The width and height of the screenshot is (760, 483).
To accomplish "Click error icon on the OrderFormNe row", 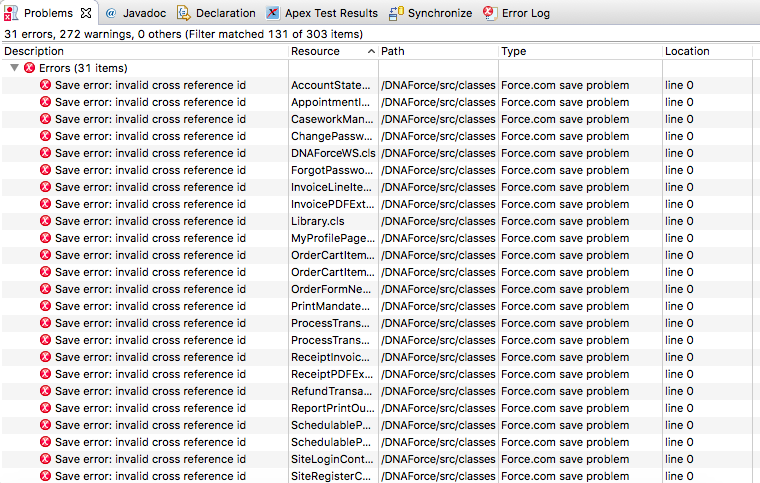I will [46, 289].
